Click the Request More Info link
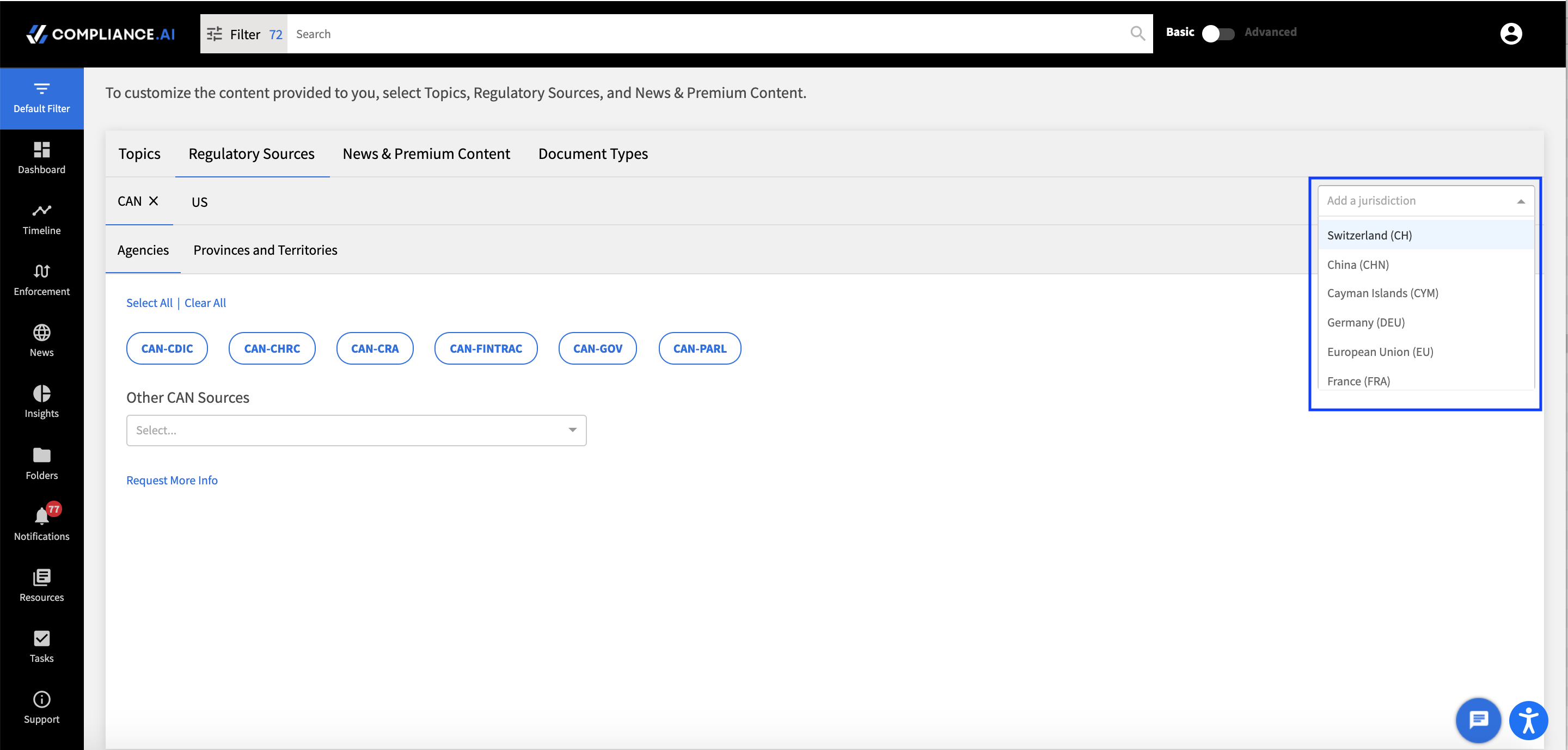This screenshot has height=750, width=1568. coord(171,480)
